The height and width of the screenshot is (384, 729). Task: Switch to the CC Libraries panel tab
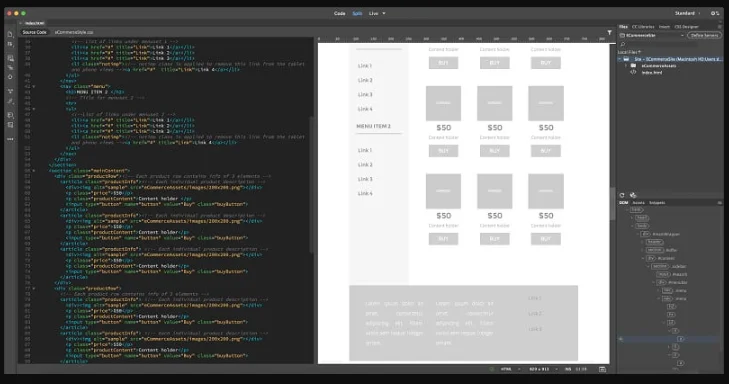click(643, 27)
